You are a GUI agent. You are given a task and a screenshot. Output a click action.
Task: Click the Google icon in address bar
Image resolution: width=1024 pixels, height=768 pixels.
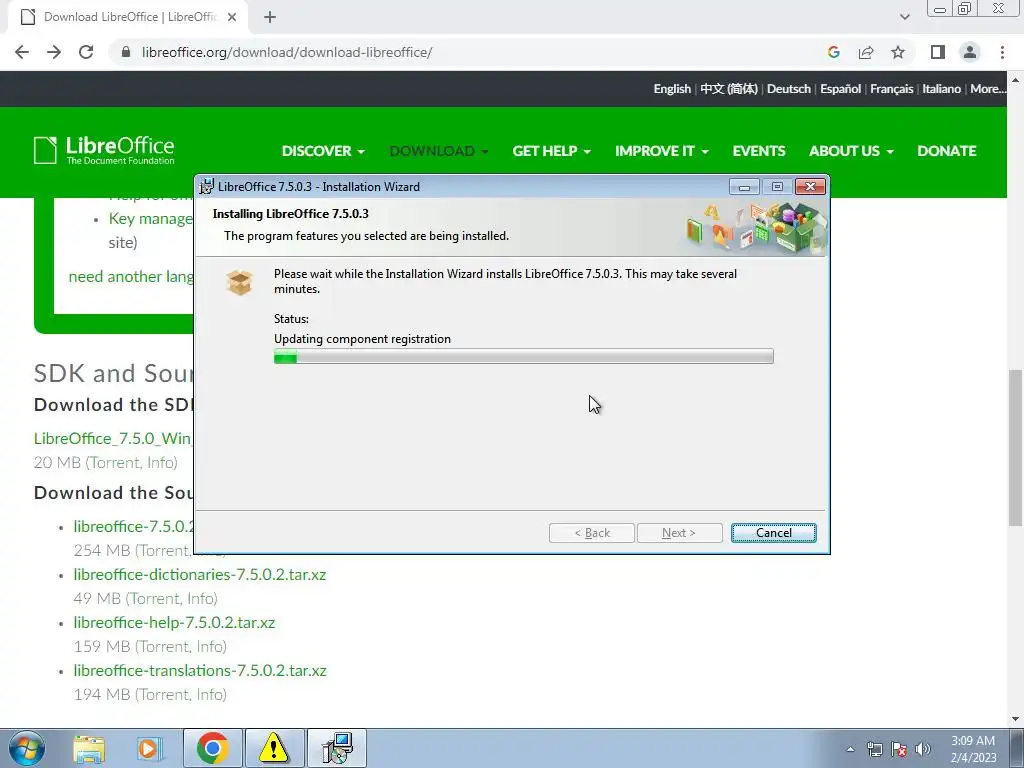point(833,52)
